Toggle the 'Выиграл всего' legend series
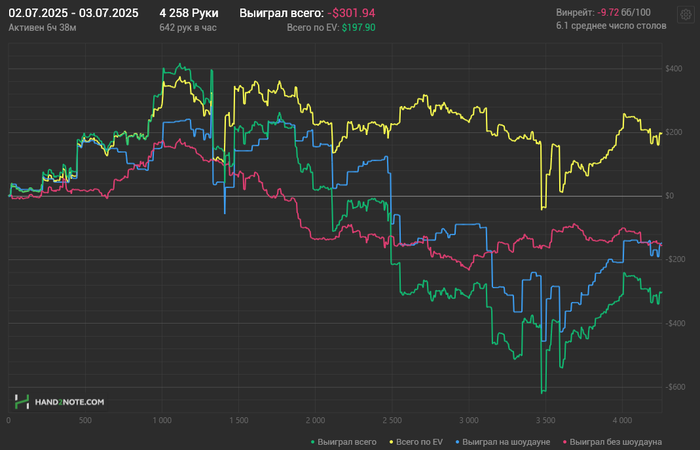Screen dimensions: 700x450 [x=343, y=442]
